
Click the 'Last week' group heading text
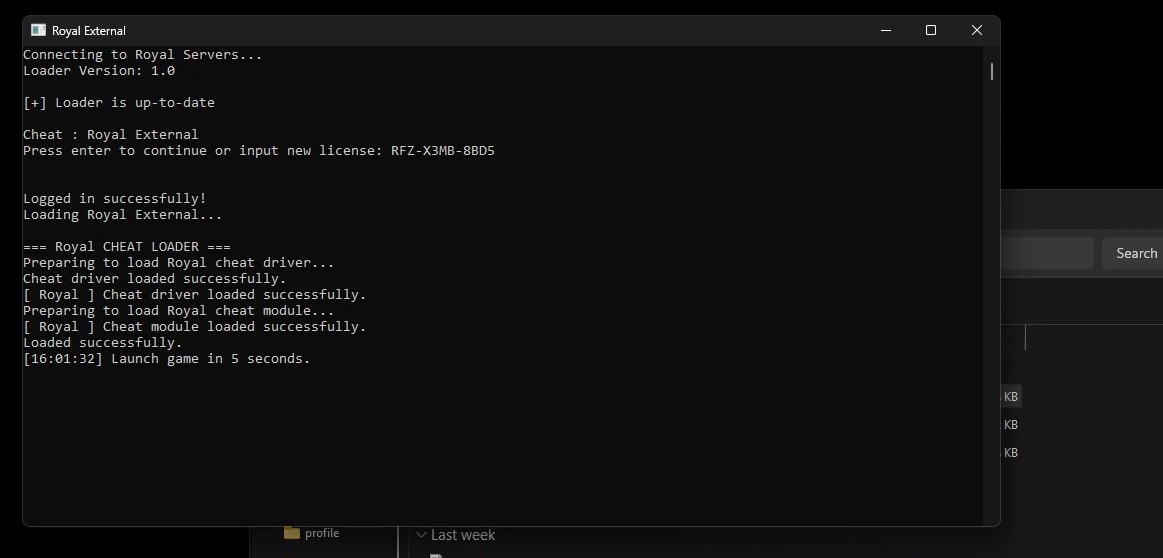coord(463,535)
